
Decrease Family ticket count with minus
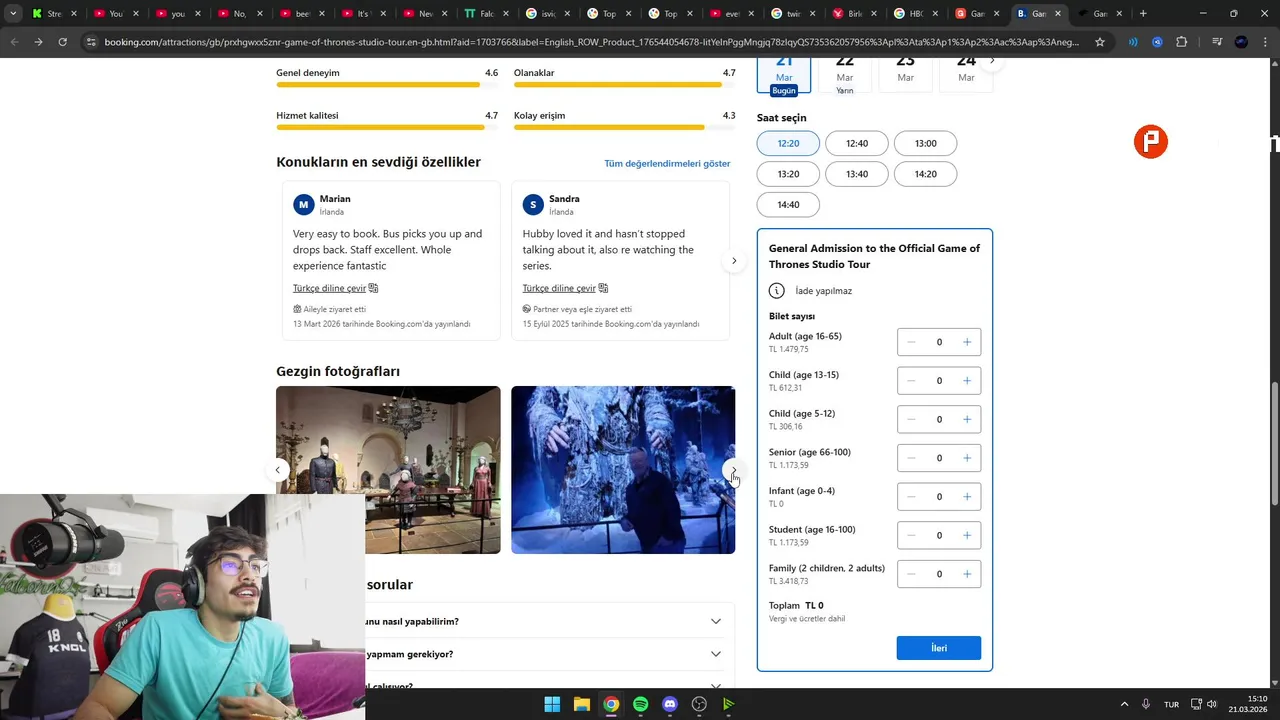(x=911, y=574)
